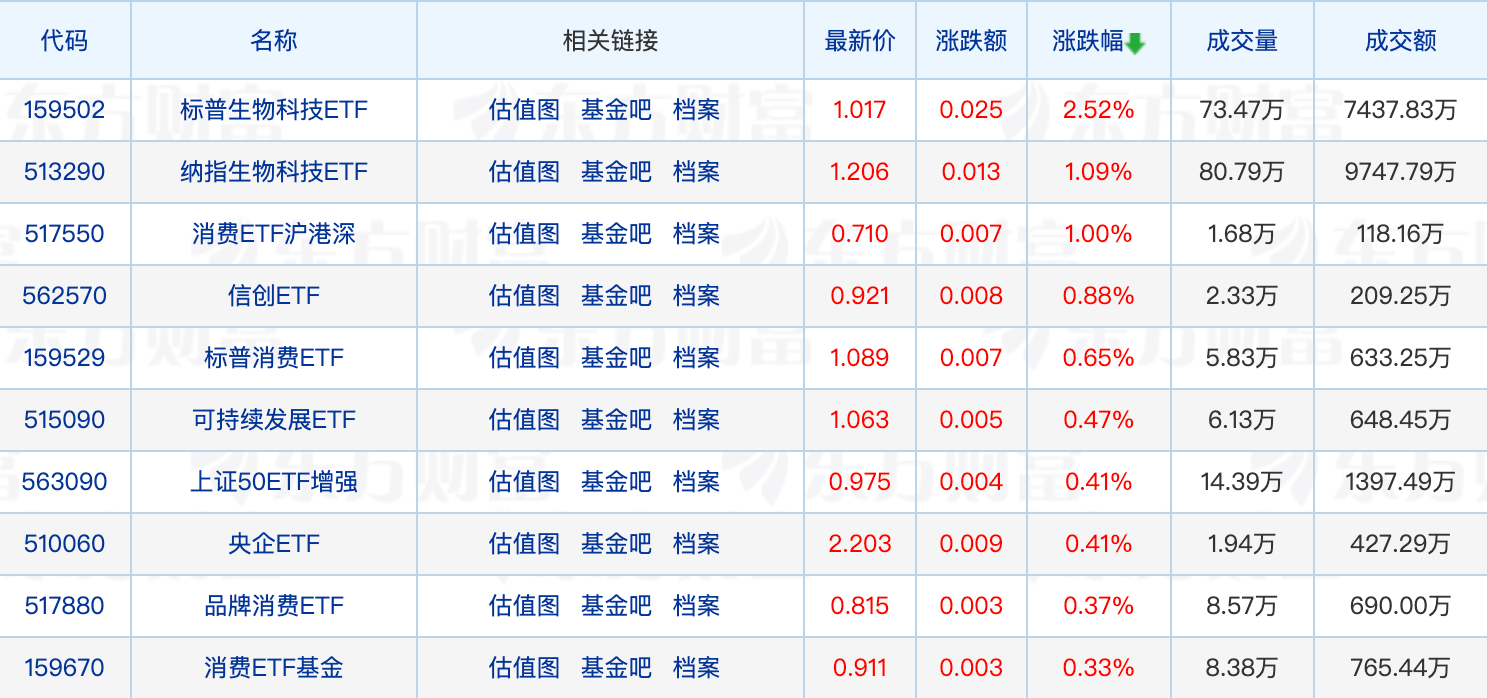Viewport: 1488px width, 698px height.
Task: Sort by 最新价 column header
Action: [860, 41]
